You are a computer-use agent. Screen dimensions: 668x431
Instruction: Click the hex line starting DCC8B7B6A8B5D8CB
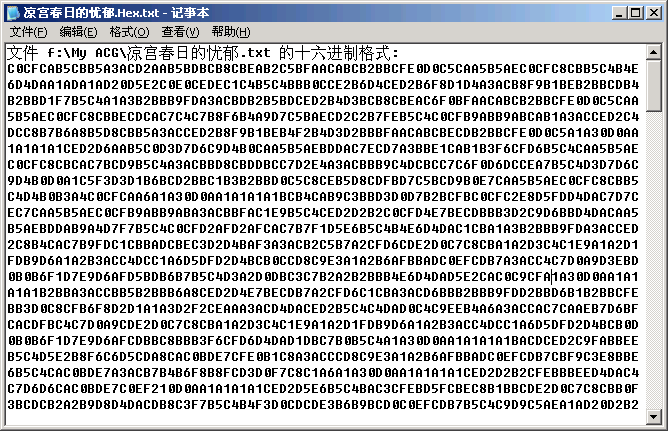coord(323,133)
